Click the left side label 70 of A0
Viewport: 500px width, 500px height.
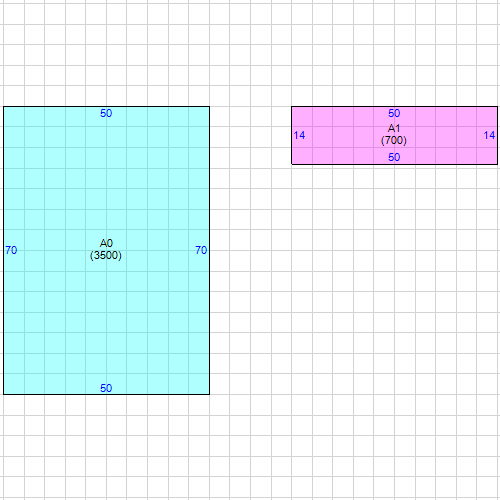coord(11,250)
